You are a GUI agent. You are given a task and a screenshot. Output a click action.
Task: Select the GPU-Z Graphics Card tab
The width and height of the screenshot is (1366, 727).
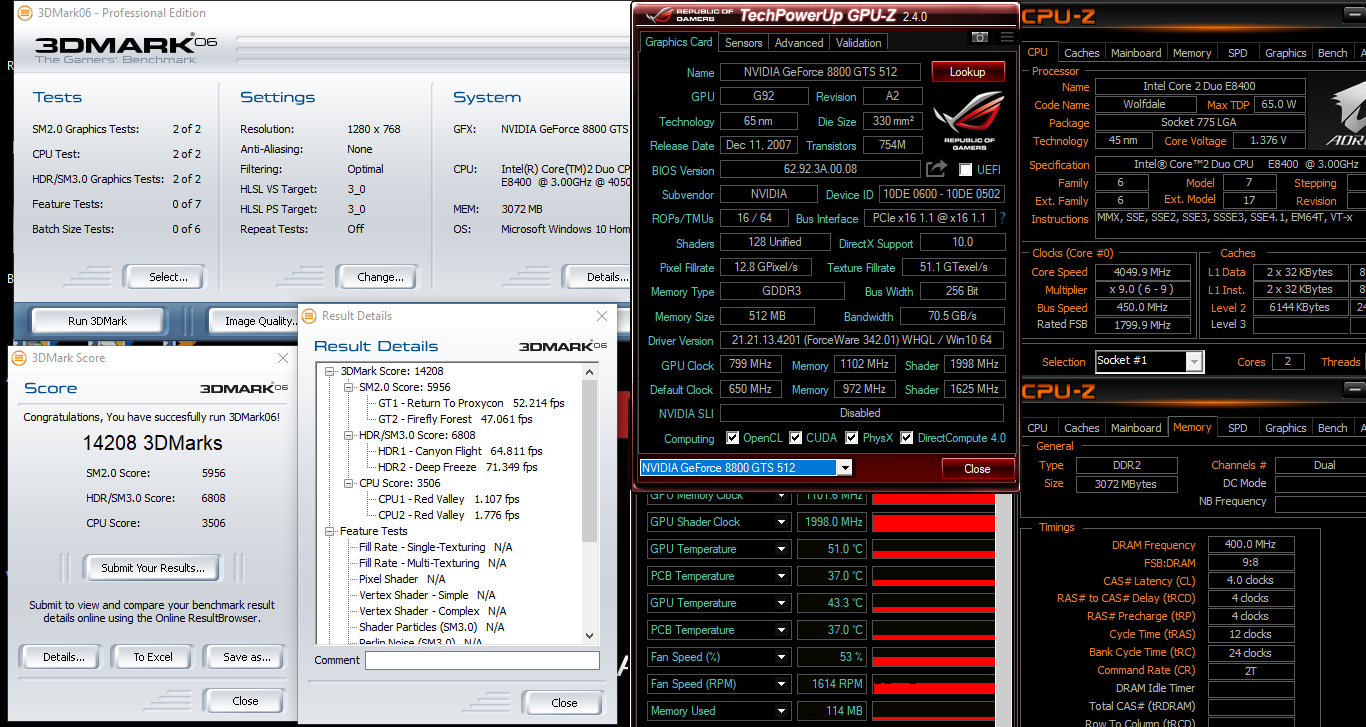tap(679, 42)
